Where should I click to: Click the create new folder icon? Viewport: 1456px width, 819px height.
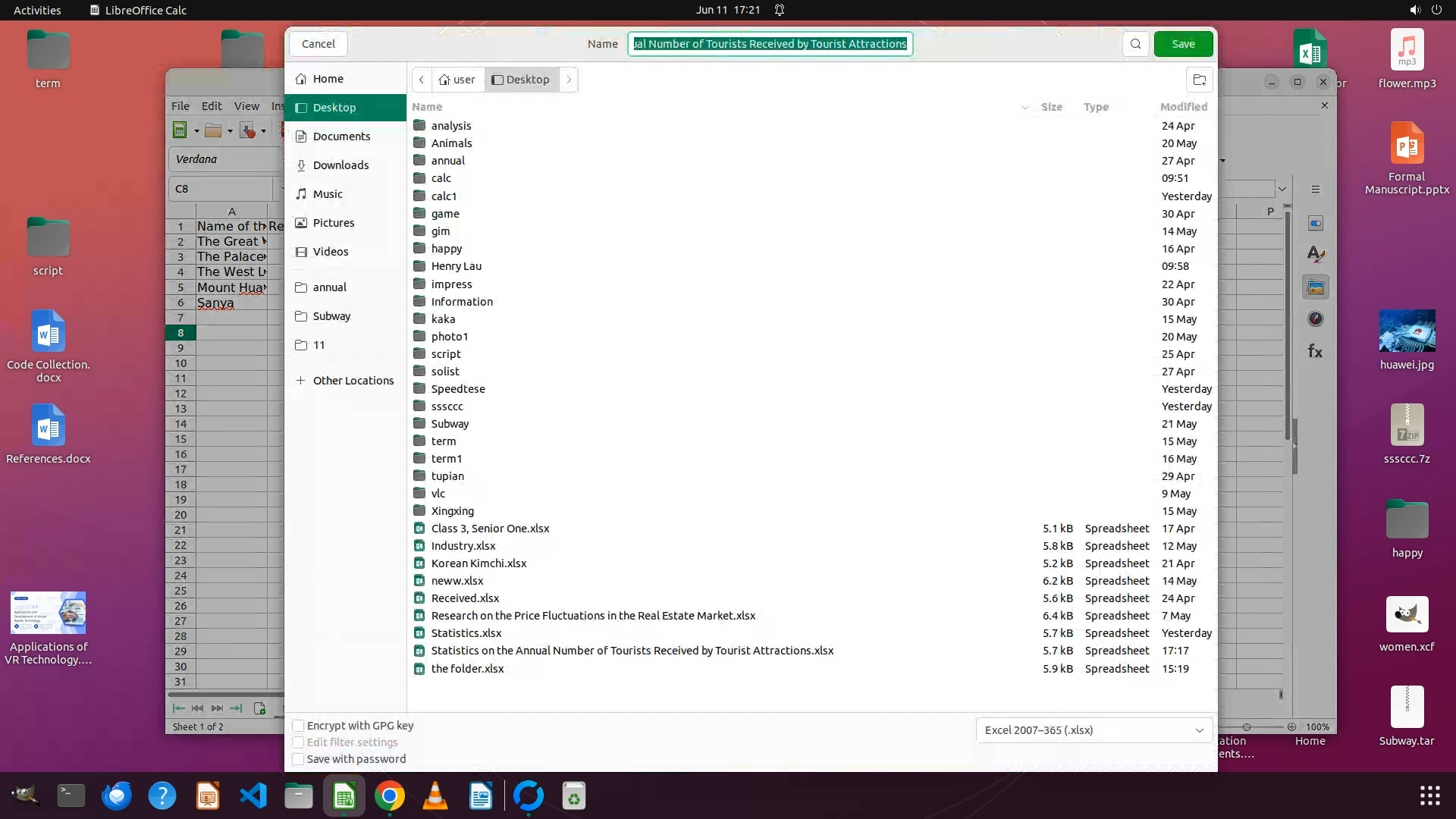[1199, 80]
